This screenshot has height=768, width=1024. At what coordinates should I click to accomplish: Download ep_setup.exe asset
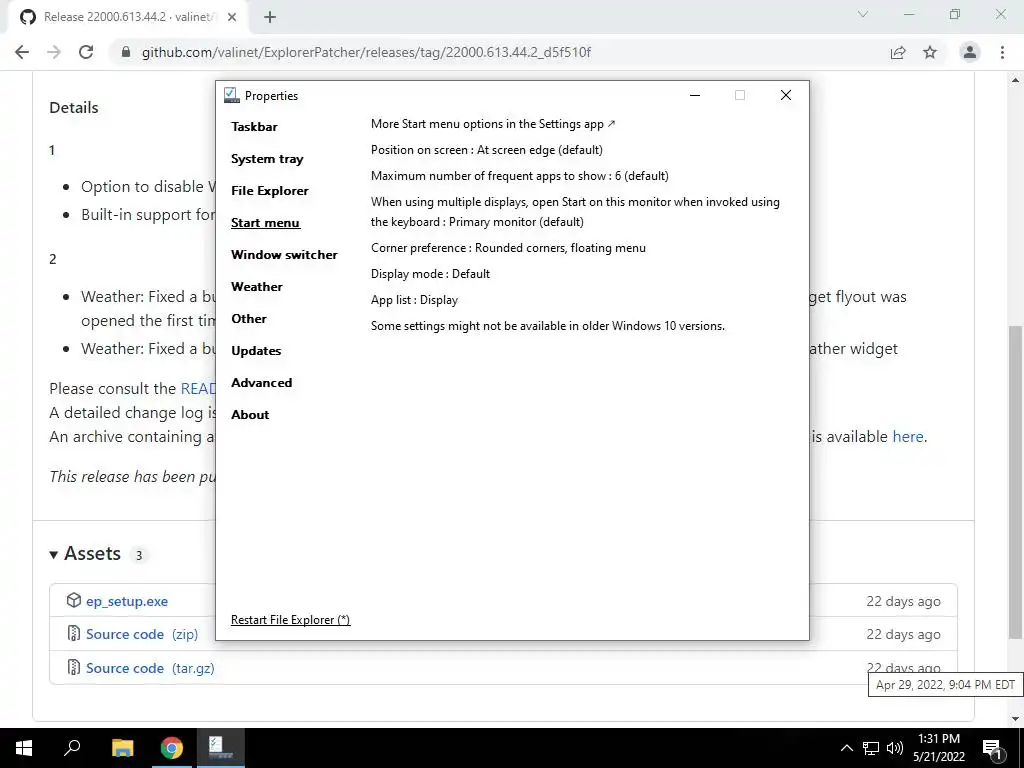[127, 601]
